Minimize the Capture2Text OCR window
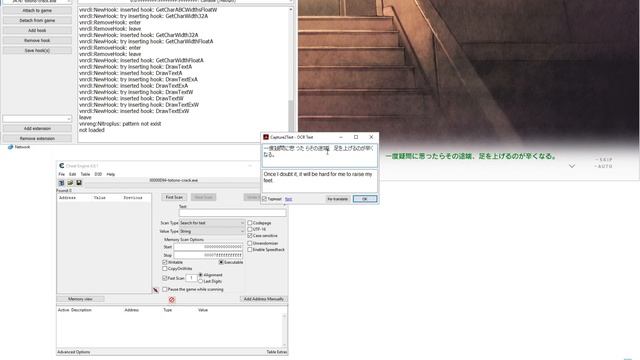The width and height of the screenshot is (640, 360). coord(341,137)
